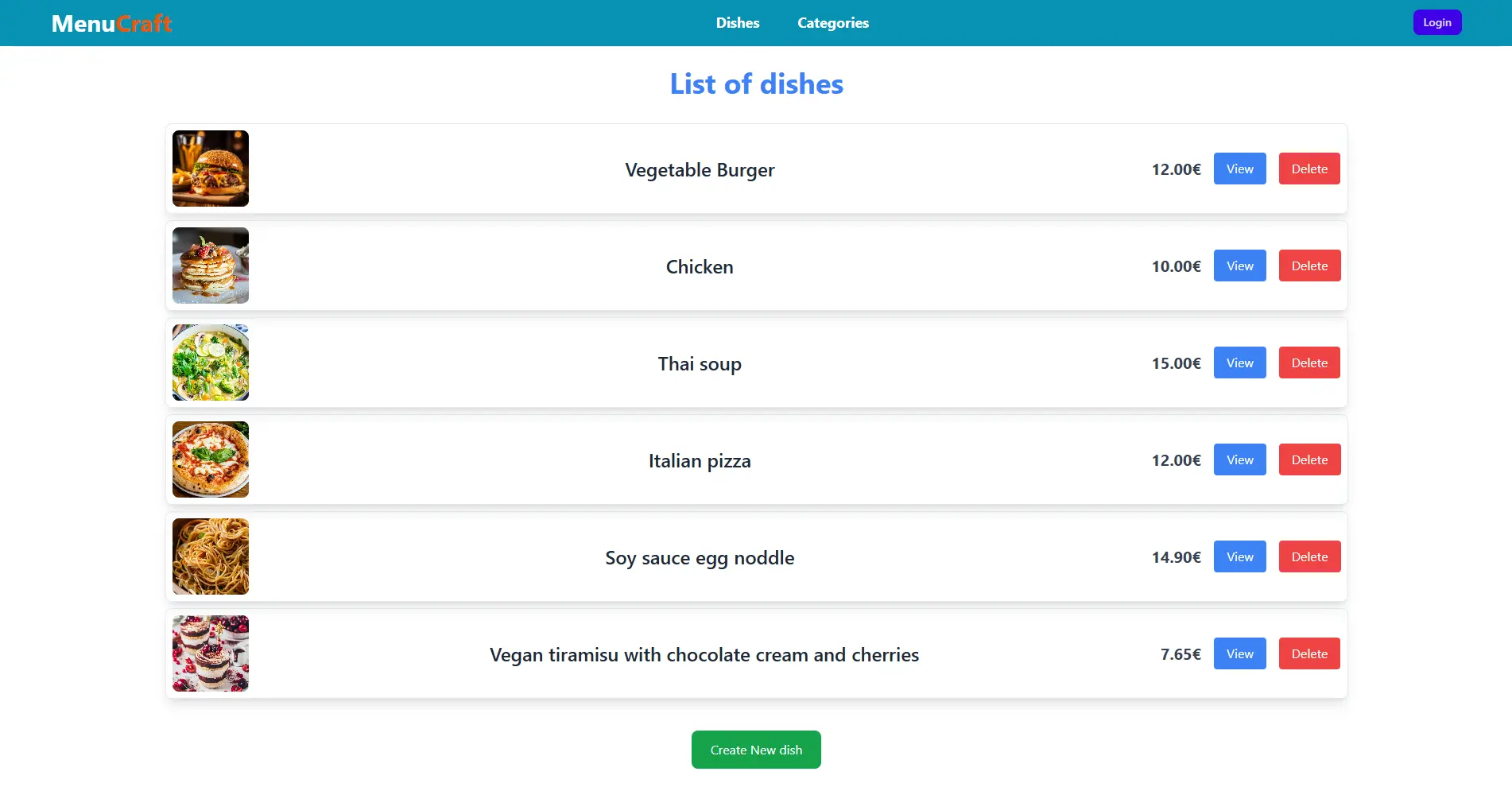The width and height of the screenshot is (1512, 787).
Task: View details of the Chicken dish
Action: pos(1239,266)
